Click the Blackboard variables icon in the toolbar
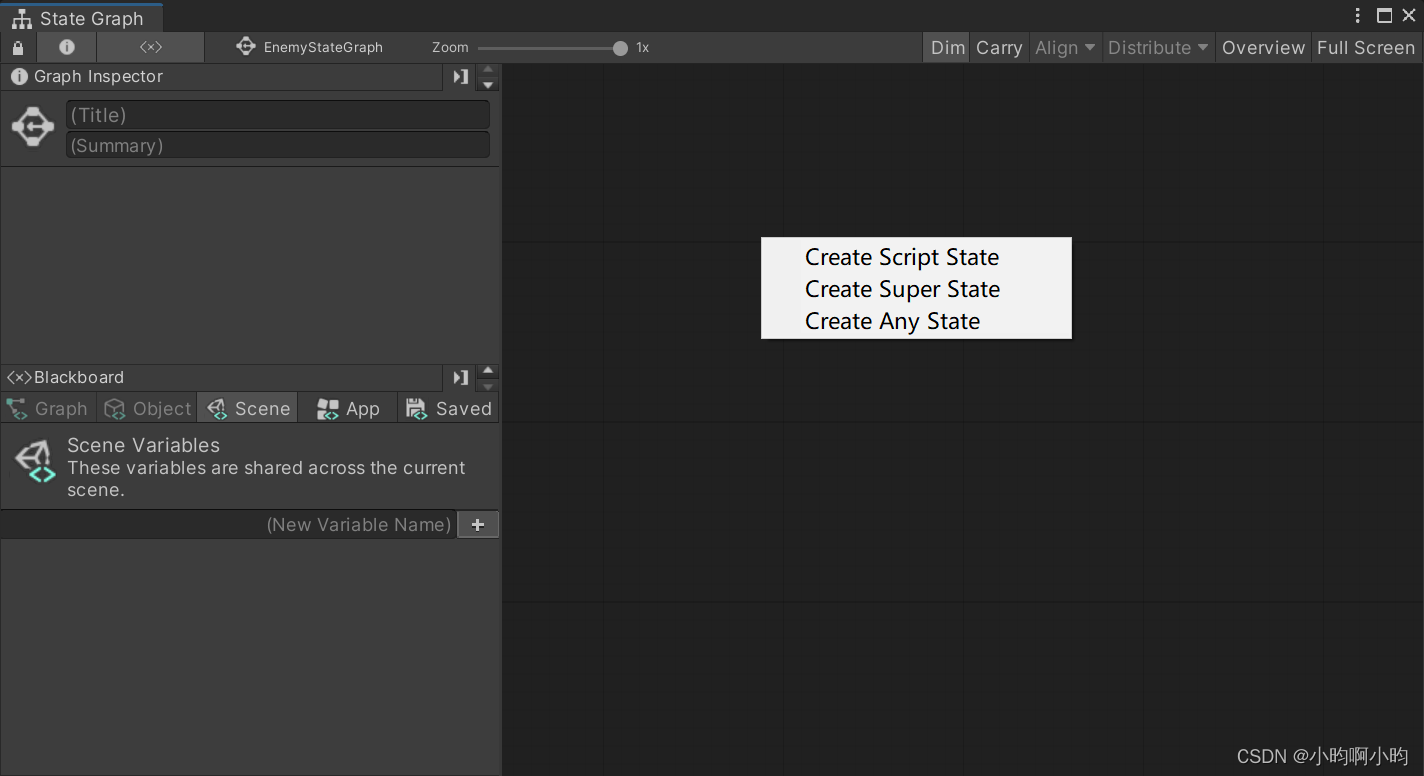 pos(150,47)
